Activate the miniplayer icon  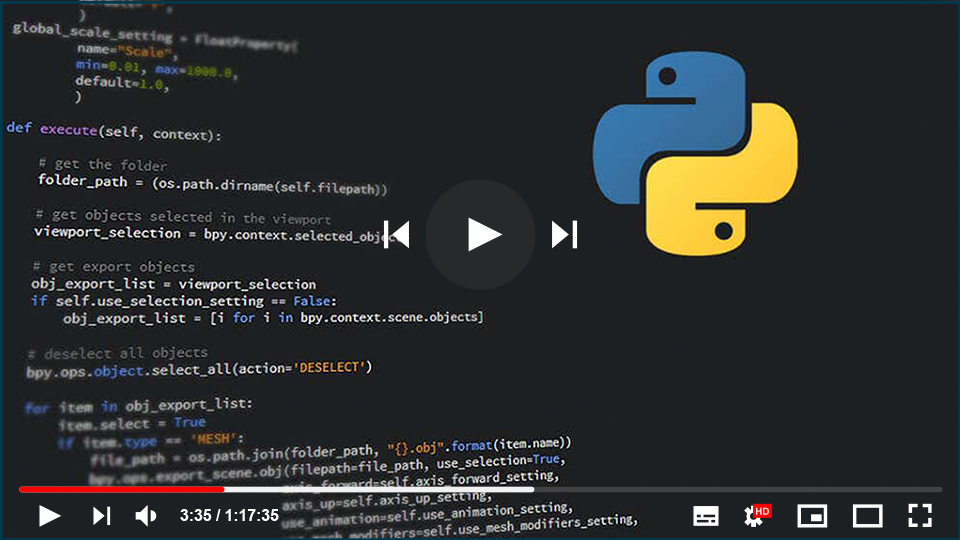[x=812, y=516]
